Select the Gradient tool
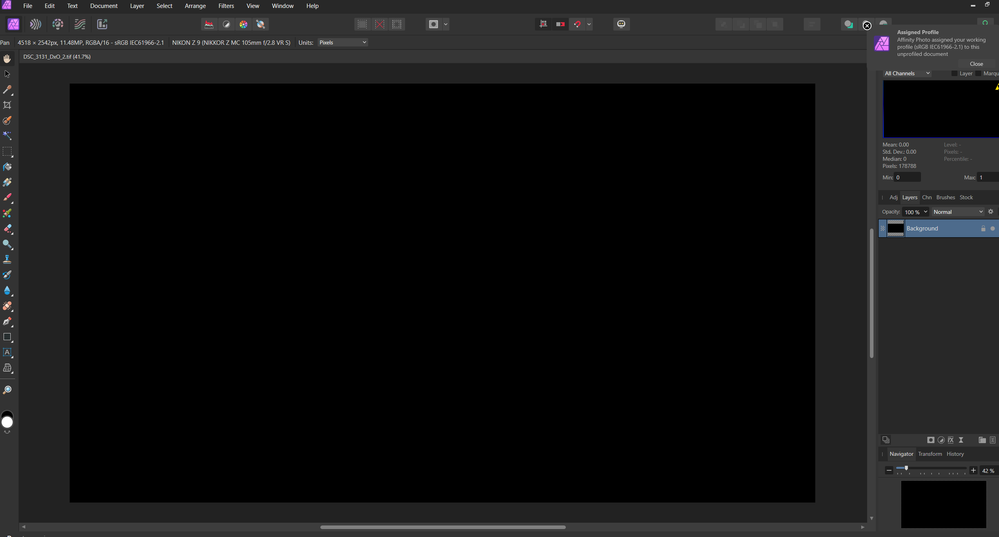 point(8,182)
